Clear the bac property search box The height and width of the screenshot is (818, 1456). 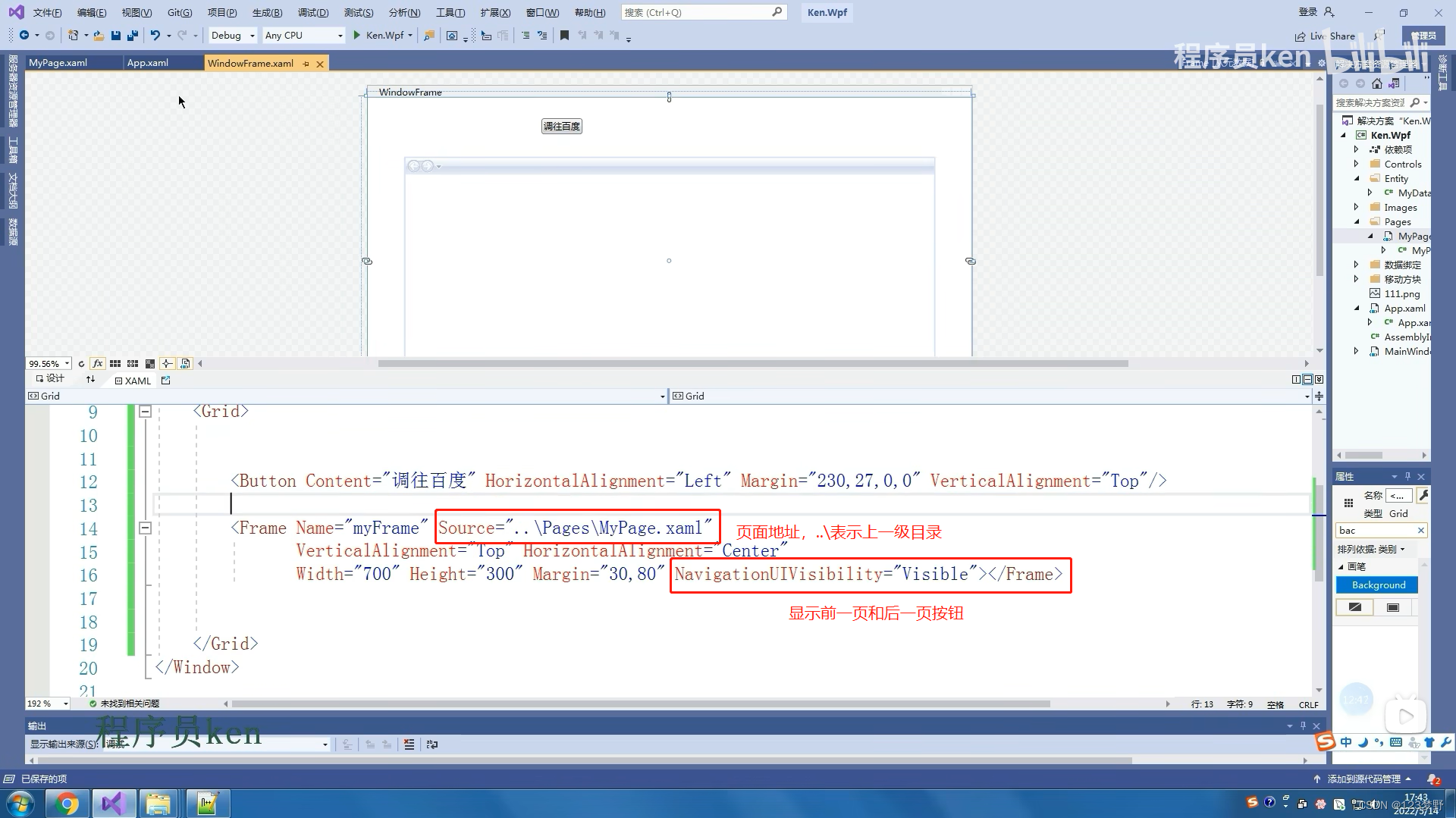click(1420, 530)
